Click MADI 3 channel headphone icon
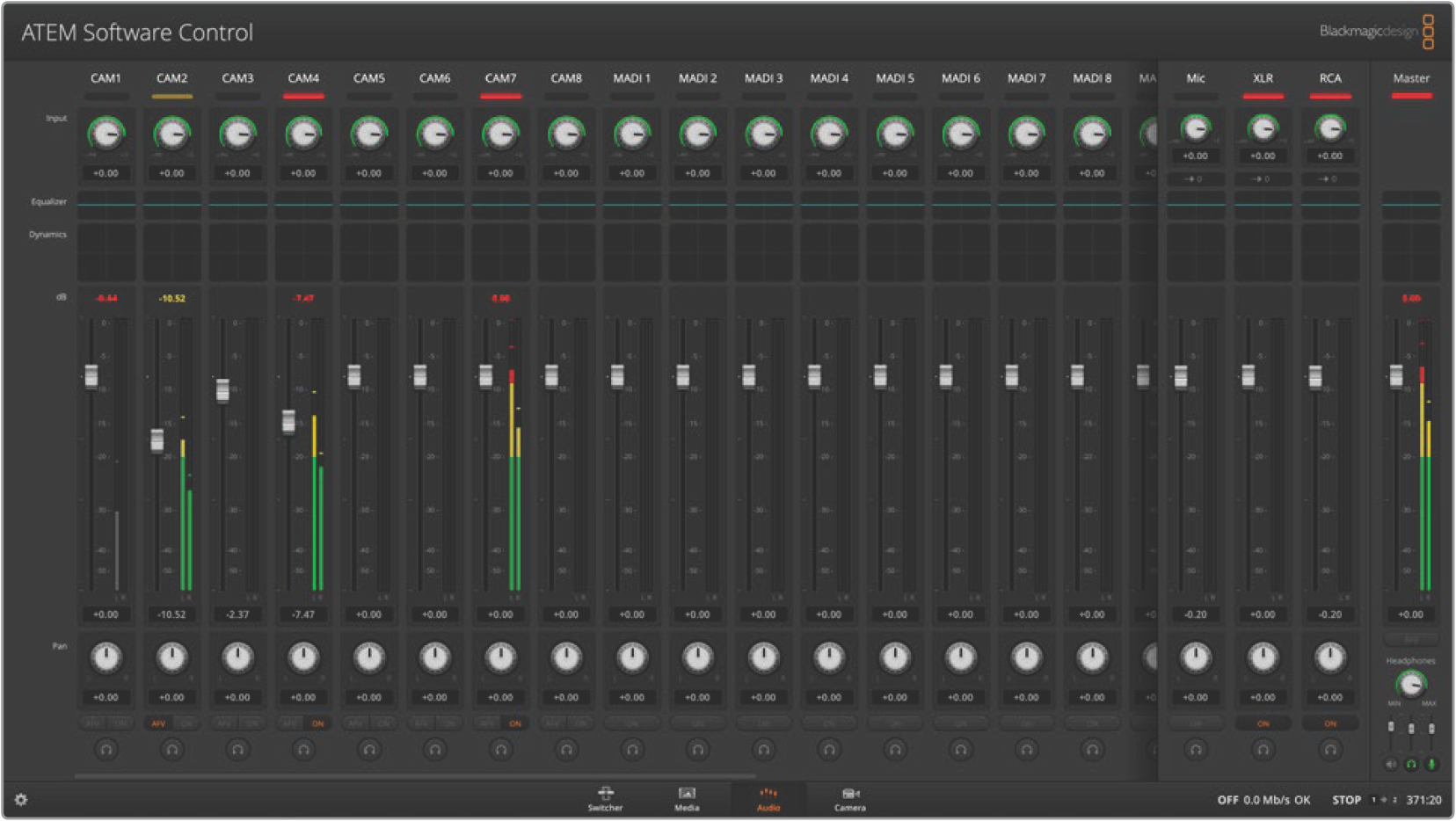 point(763,750)
